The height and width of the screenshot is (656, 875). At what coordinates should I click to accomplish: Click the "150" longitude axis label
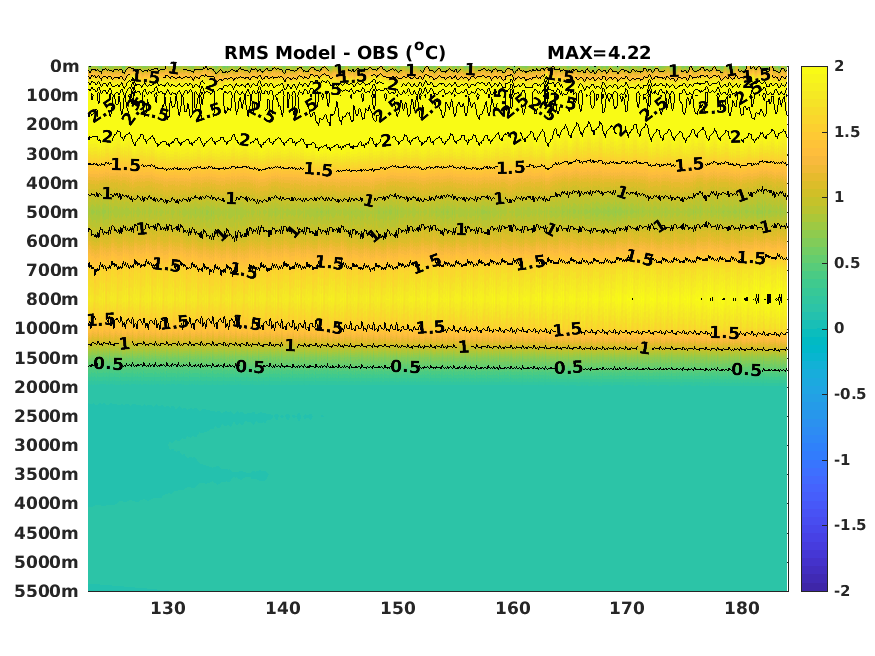pyautogui.click(x=398, y=608)
